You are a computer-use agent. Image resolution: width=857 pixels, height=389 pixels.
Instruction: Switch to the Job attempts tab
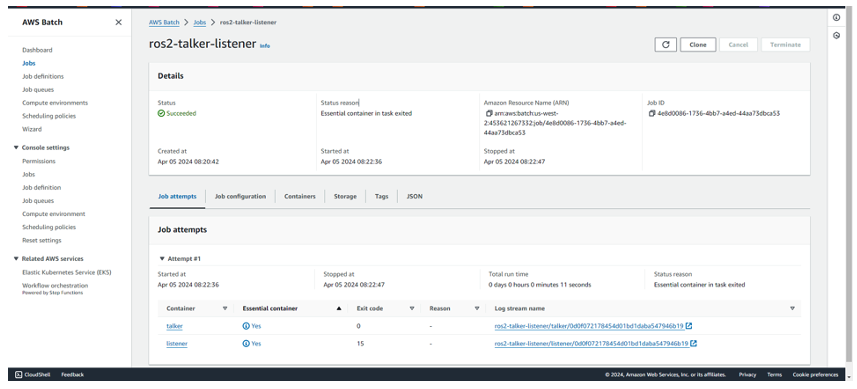[x=177, y=196]
